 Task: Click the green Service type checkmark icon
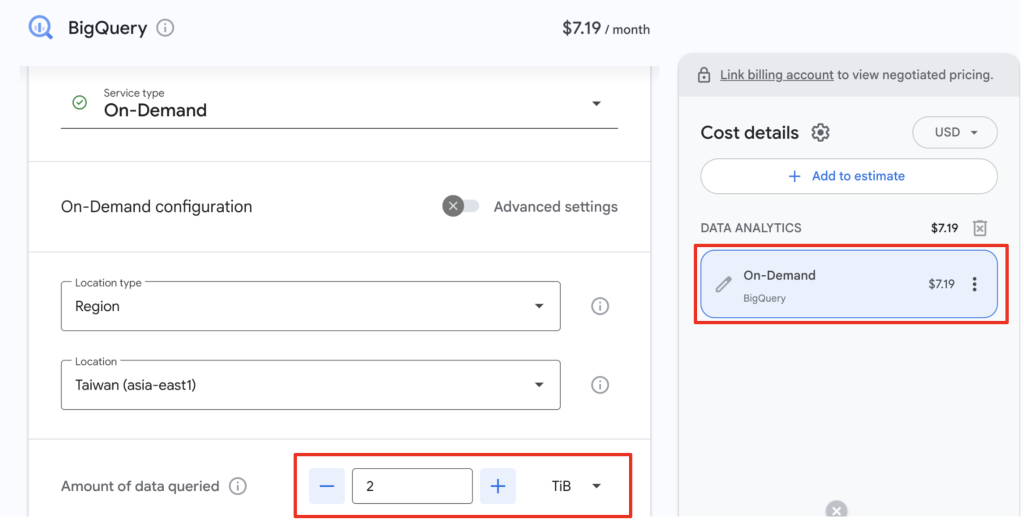pos(80,103)
